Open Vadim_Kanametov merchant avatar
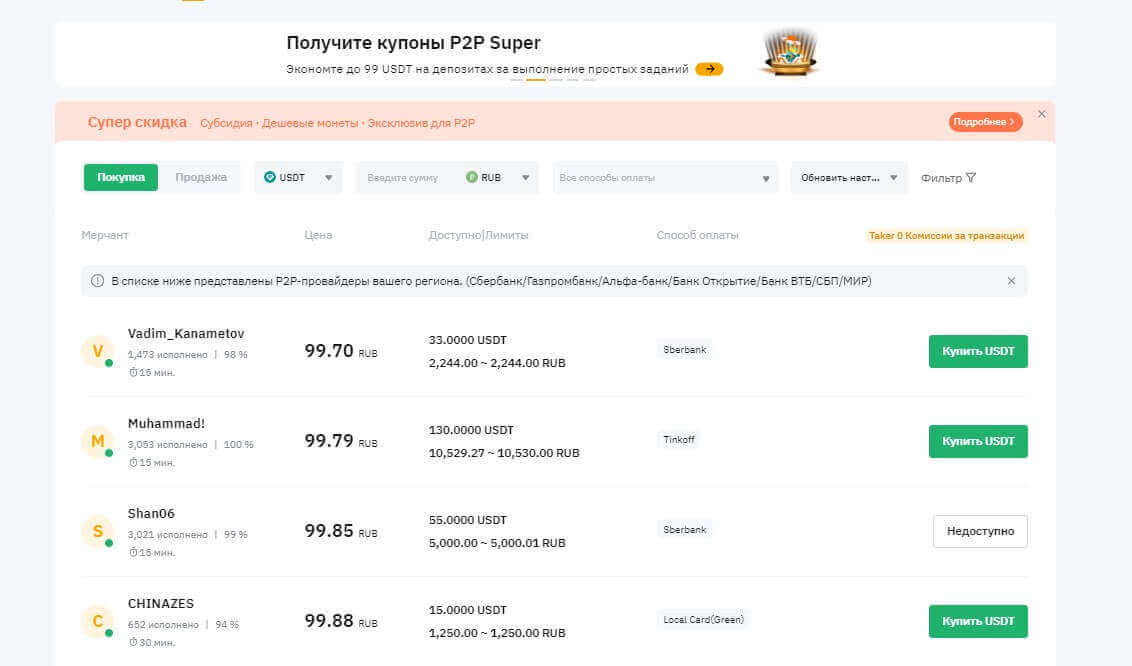The height and width of the screenshot is (666, 1132). coord(97,351)
